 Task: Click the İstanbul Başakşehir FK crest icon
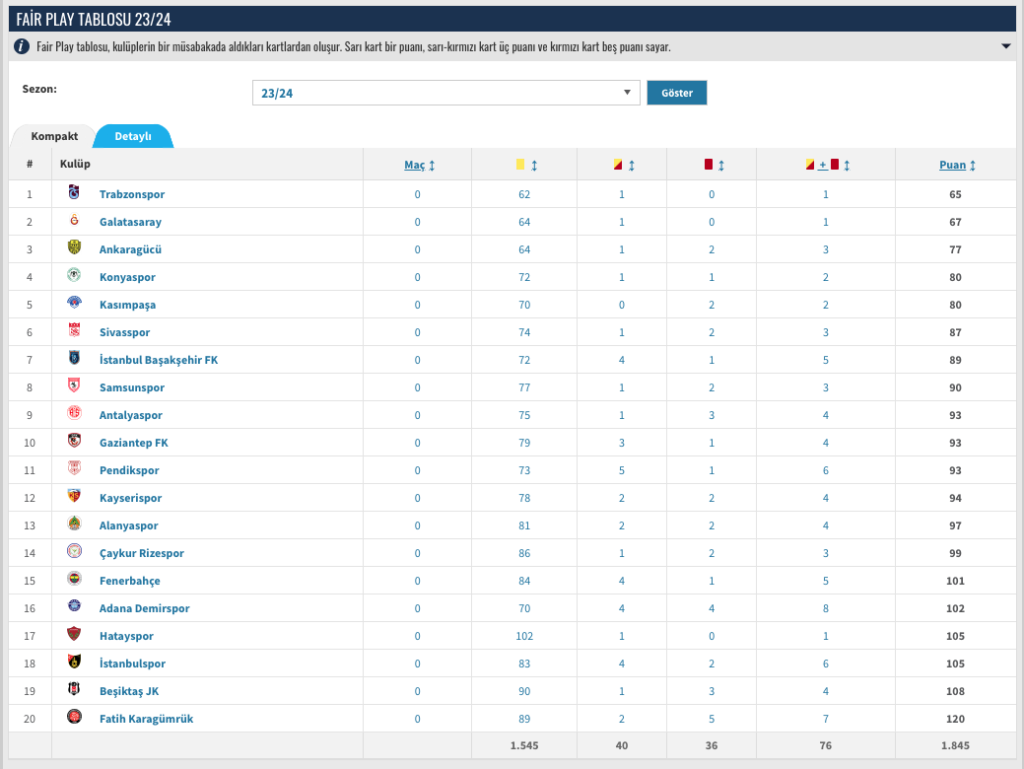click(x=74, y=358)
